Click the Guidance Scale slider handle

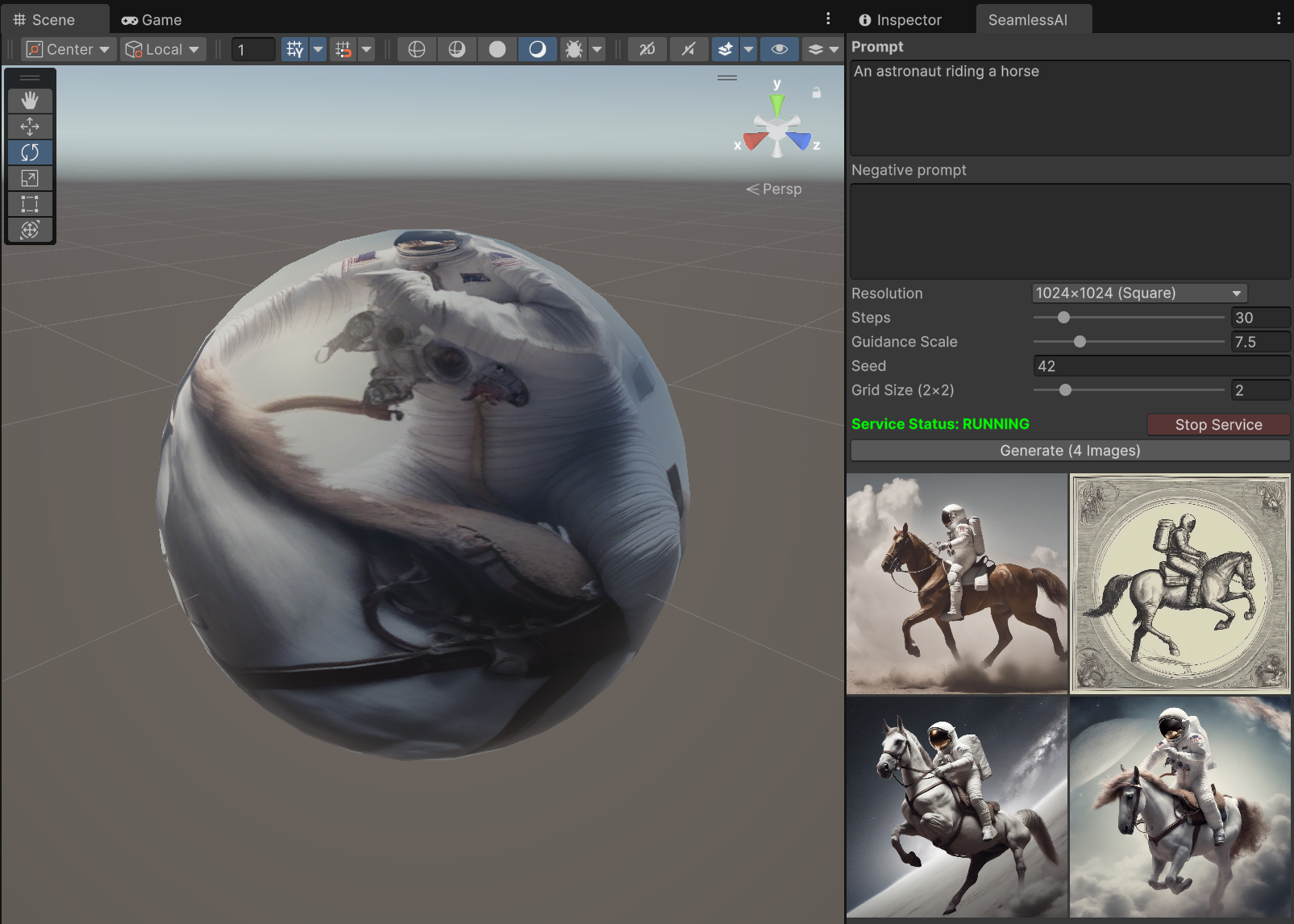[1080, 342]
